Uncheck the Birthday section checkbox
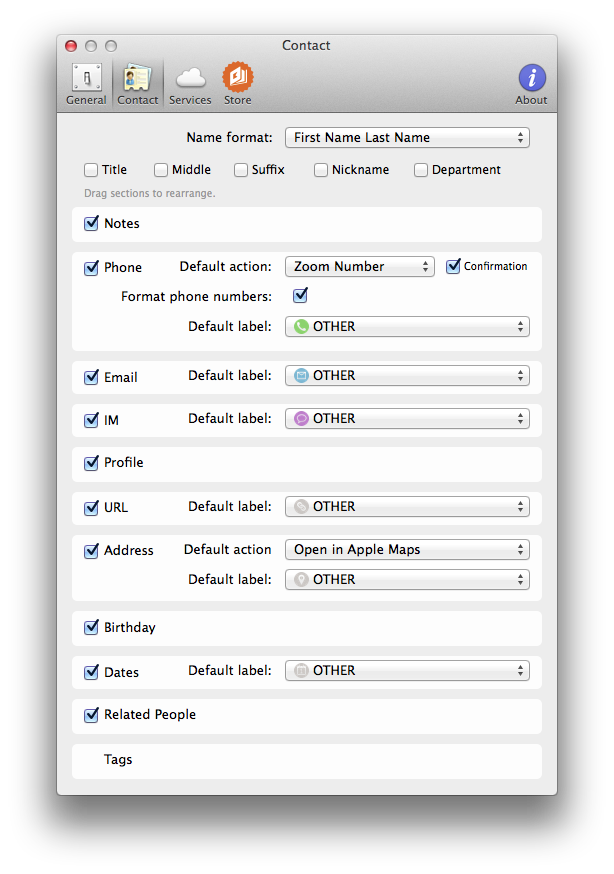Screen dimensions: 614x874 pyautogui.click(x=91, y=628)
